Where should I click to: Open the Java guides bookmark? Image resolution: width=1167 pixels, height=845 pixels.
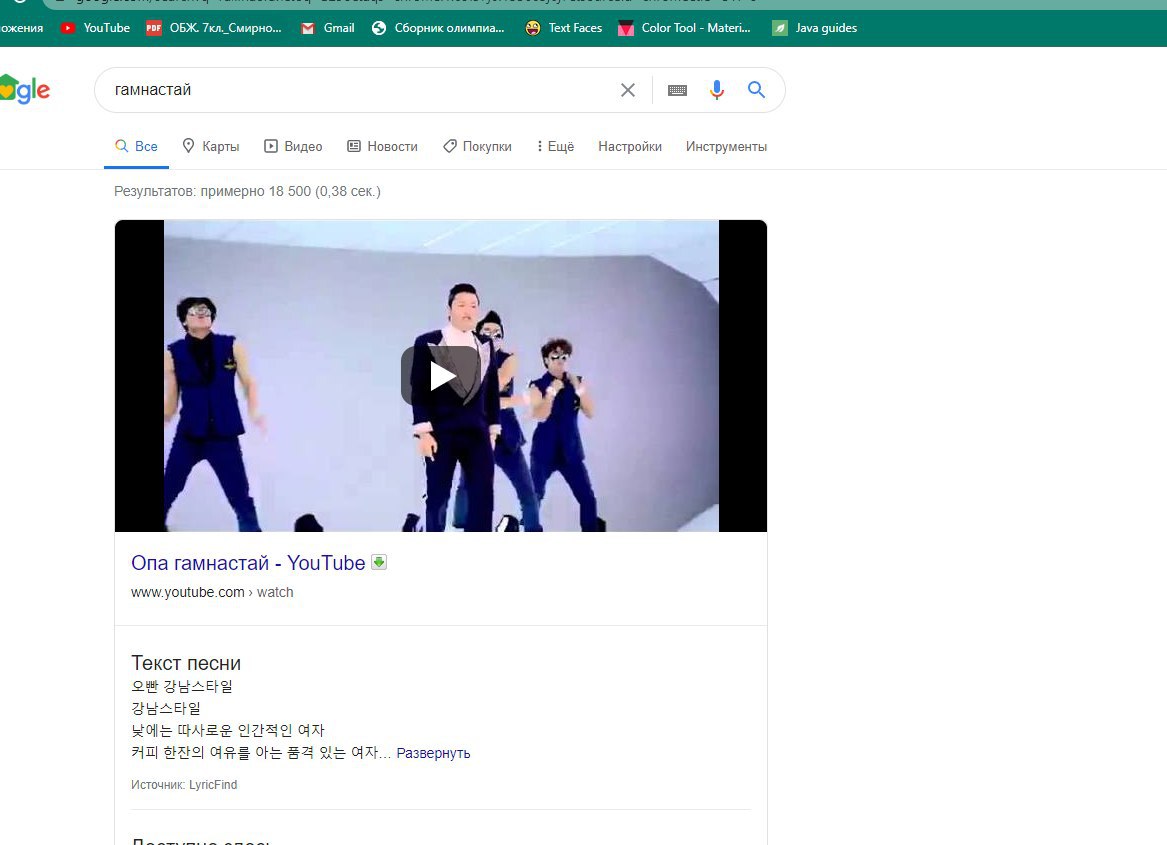pyautogui.click(x=814, y=28)
